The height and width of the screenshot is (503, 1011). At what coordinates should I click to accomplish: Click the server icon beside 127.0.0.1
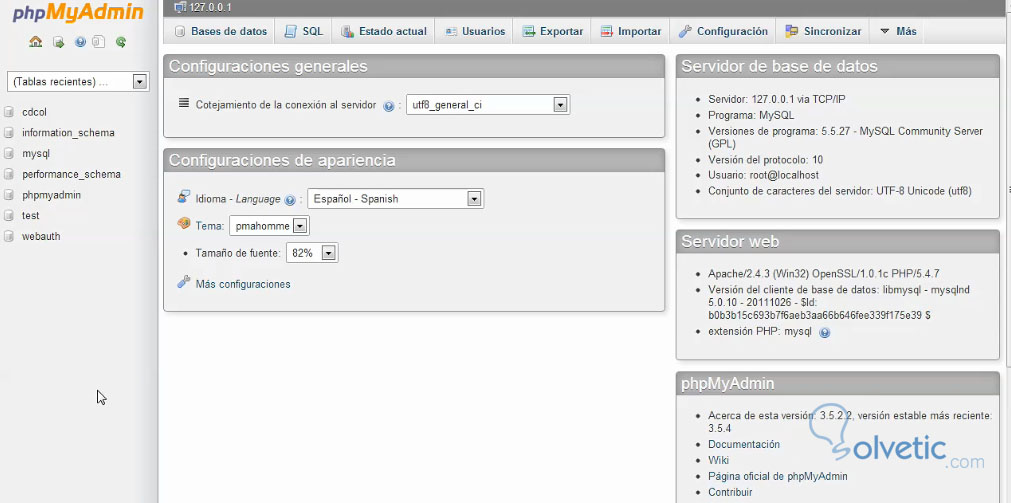180,8
